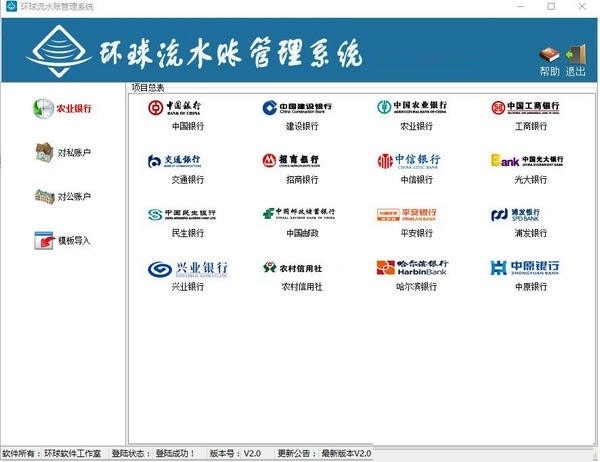Image resolution: width=600 pixels, height=462 pixels.
Task: Click the 光大银行 caption
Action: pyautogui.click(x=531, y=180)
